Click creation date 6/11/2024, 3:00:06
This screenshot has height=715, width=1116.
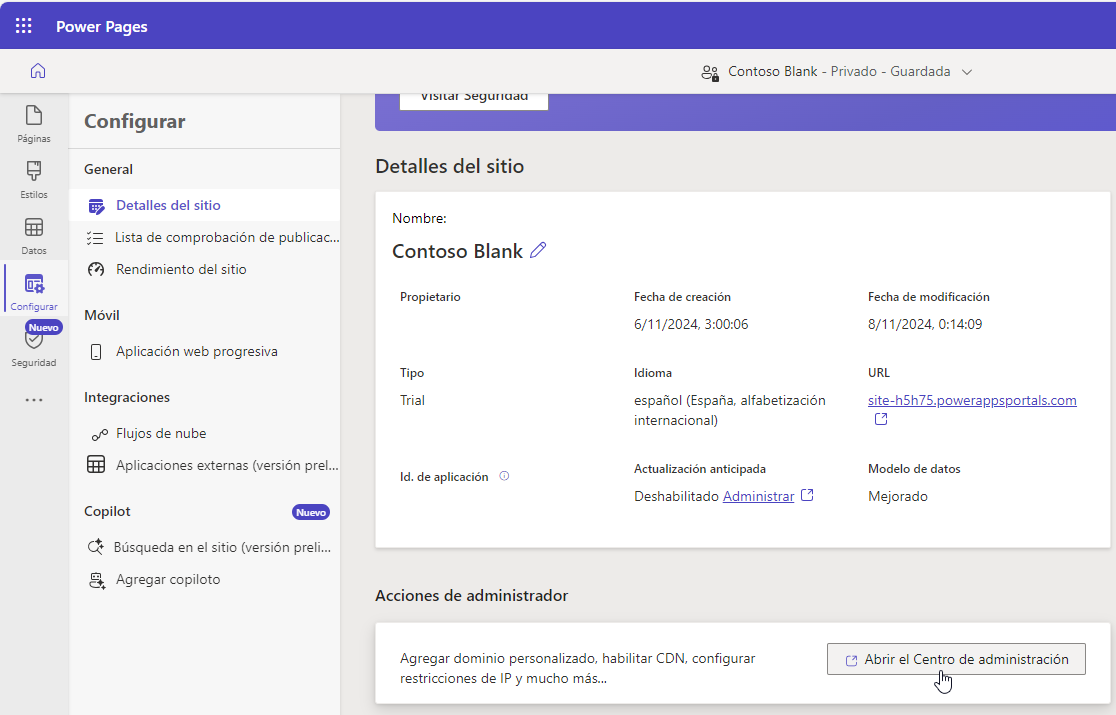690,324
